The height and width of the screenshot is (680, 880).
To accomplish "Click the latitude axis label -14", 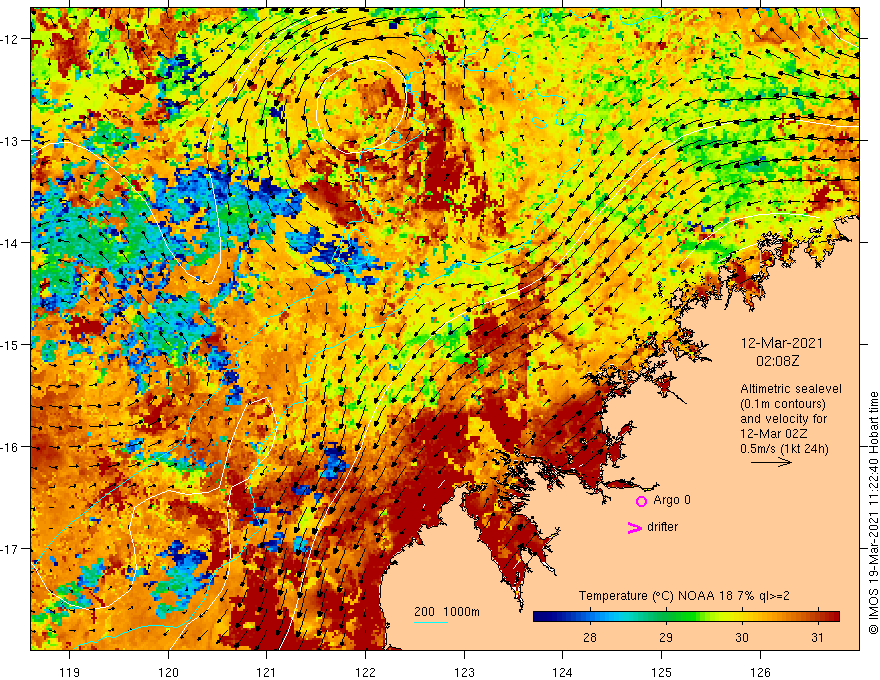I will click(12, 243).
